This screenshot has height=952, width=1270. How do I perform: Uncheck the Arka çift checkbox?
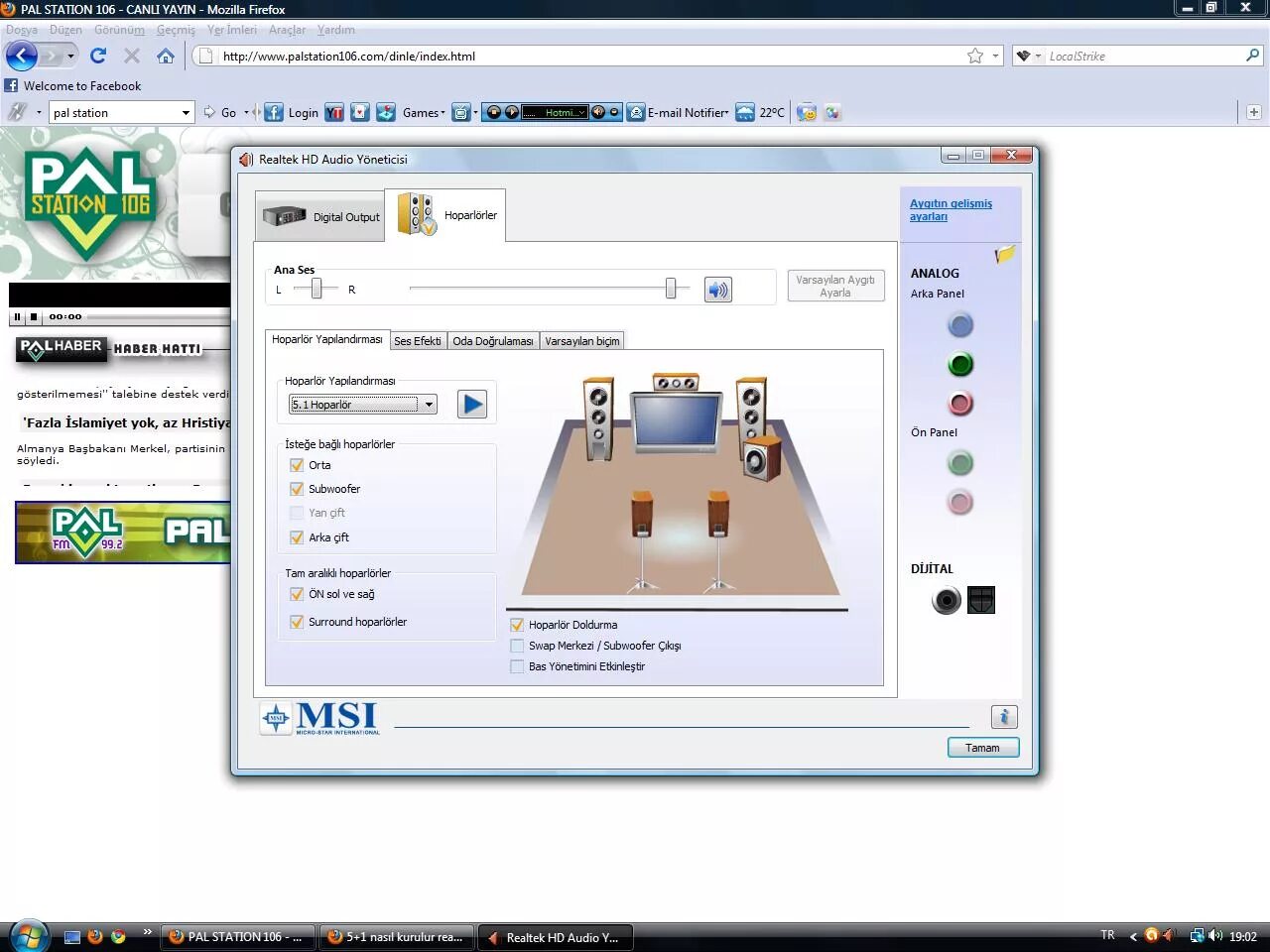[x=297, y=537]
